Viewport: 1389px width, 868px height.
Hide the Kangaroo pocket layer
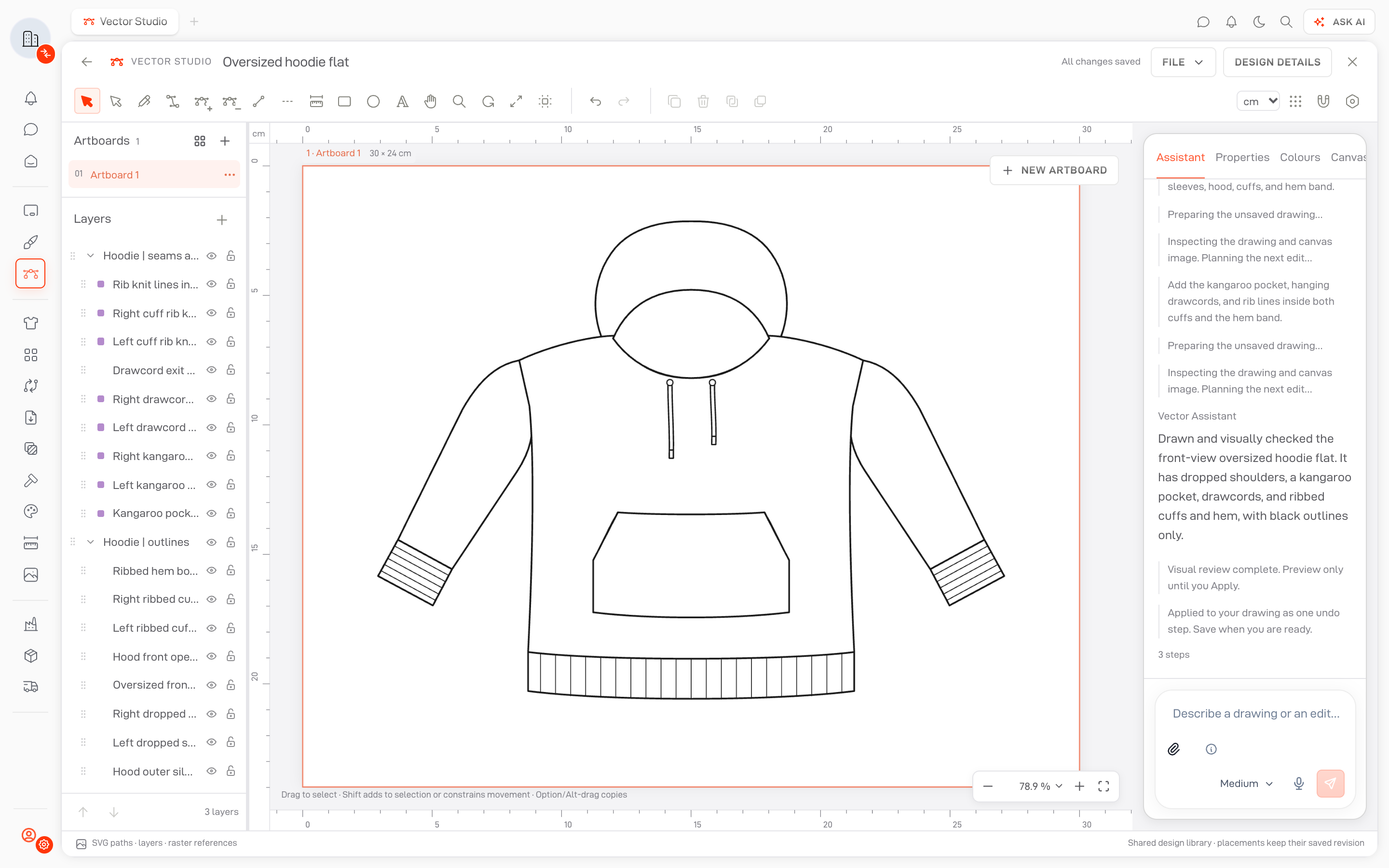(212, 513)
